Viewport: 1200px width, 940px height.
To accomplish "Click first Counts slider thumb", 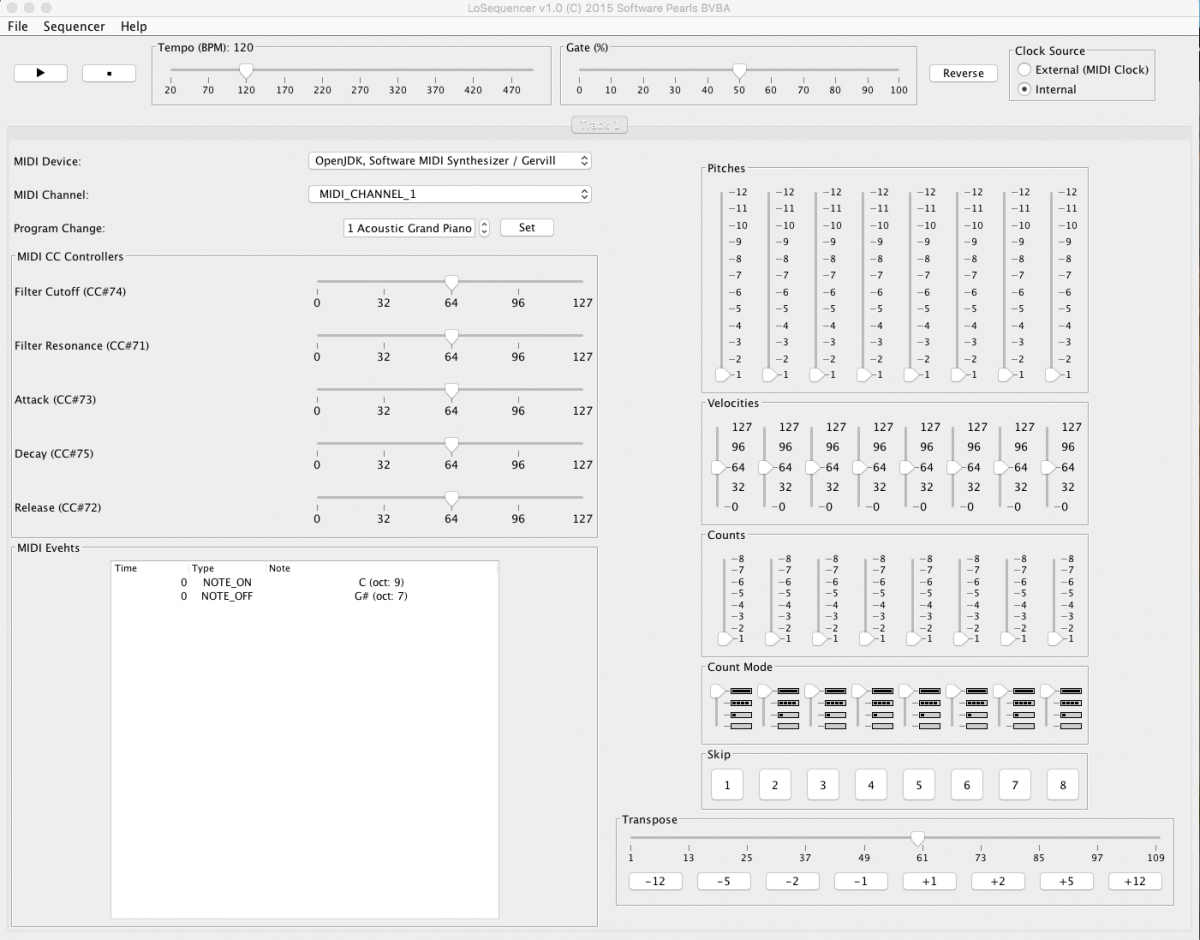I will (725, 638).
